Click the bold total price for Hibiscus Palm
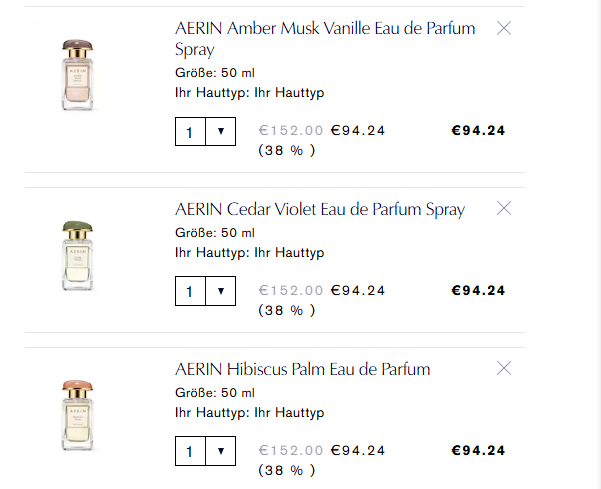The height and width of the screenshot is (489, 601). [x=478, y=450]
